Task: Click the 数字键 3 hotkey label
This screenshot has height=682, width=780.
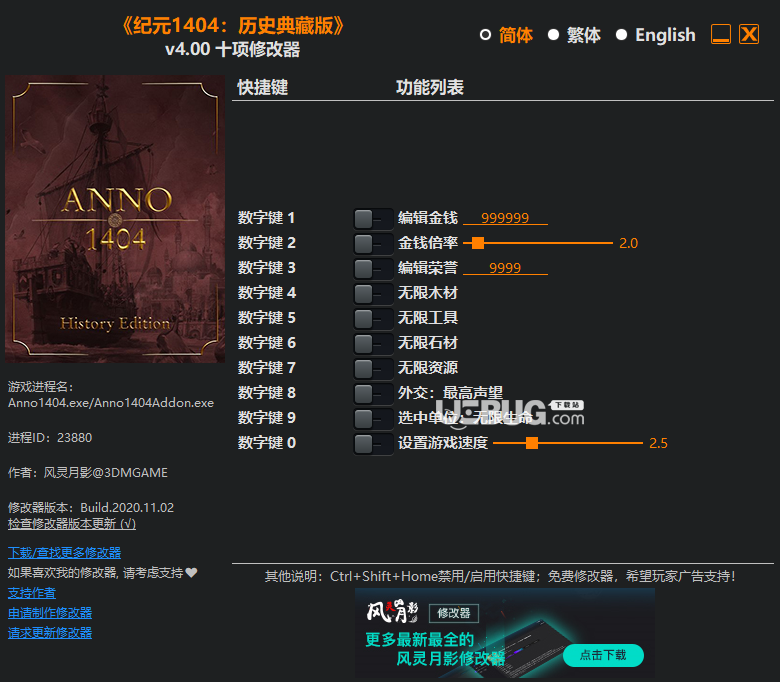Action: click(266, 268)
